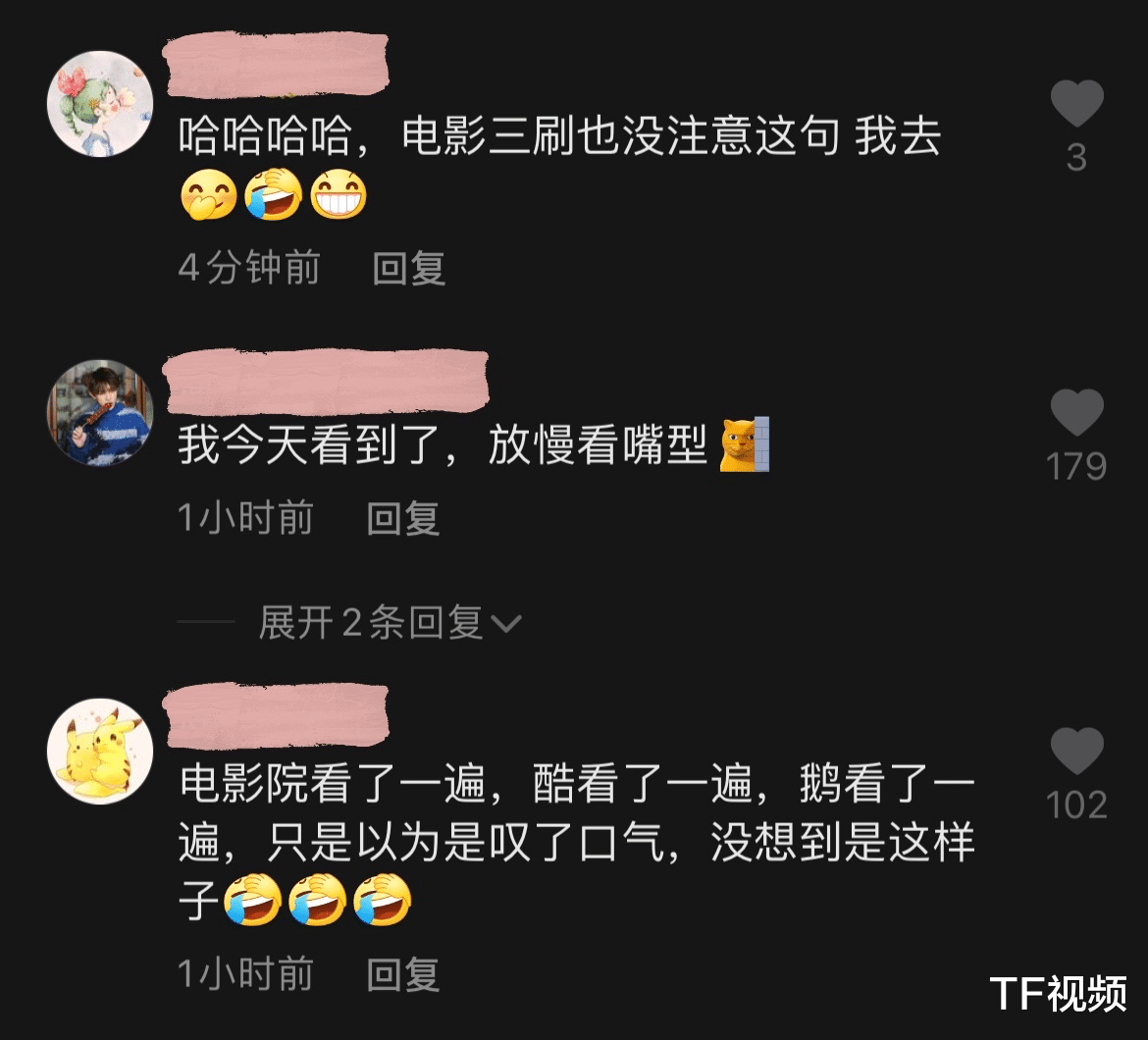1148x1040 pixels.
Task: Open the first commenter's blurred username
Action: [x=277, y=65]
